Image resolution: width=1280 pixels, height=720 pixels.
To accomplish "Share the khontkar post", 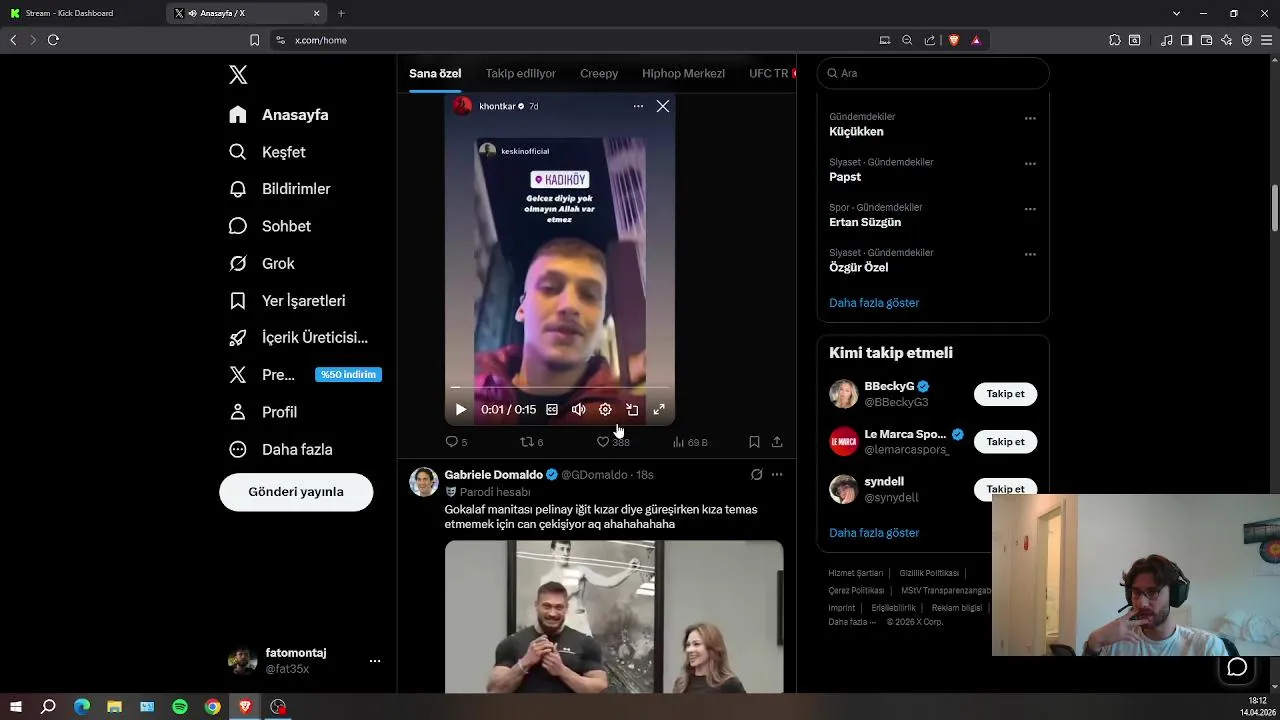I will [777, 441].
